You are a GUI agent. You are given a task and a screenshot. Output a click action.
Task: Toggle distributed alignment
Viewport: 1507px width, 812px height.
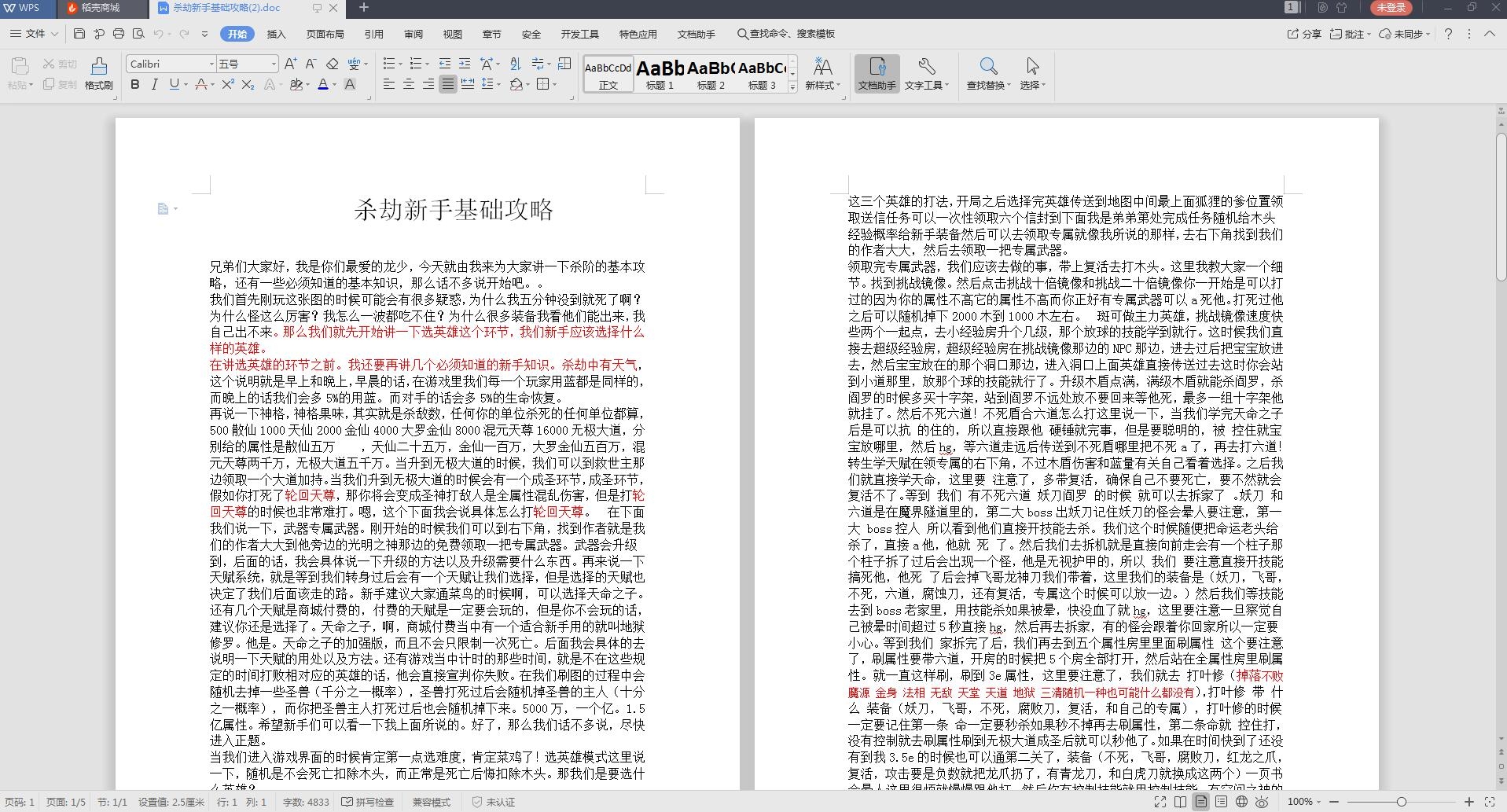pyautogui.click(x=468, y=84)
